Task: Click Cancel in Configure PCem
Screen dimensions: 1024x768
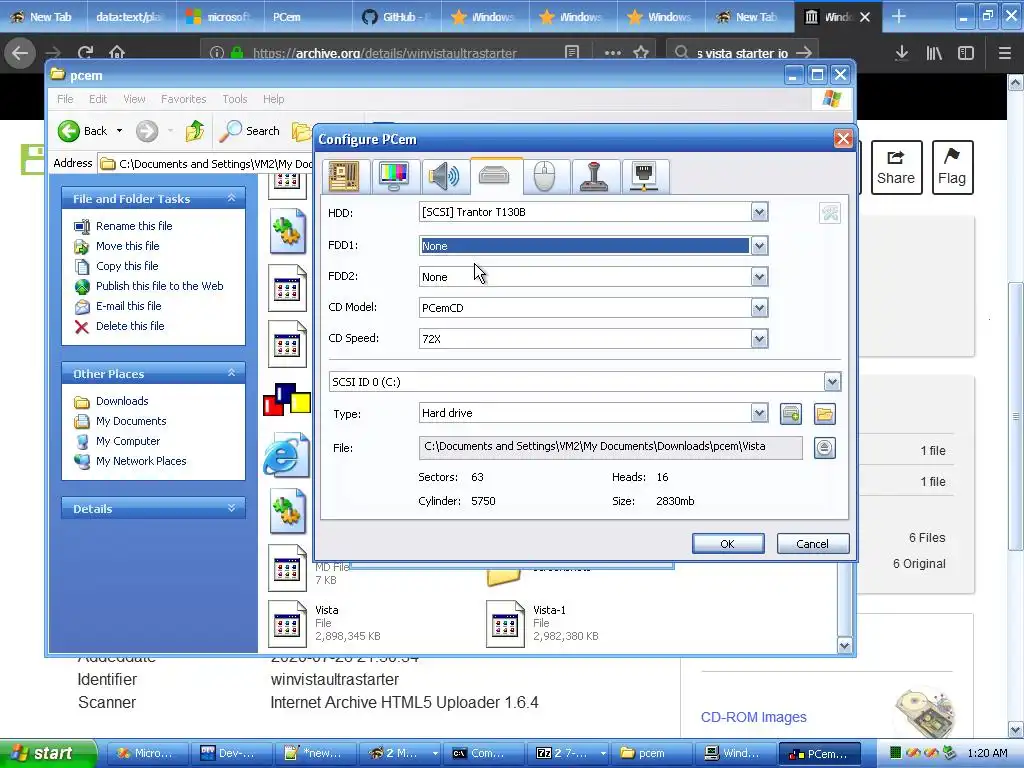Action: [812, 544]
